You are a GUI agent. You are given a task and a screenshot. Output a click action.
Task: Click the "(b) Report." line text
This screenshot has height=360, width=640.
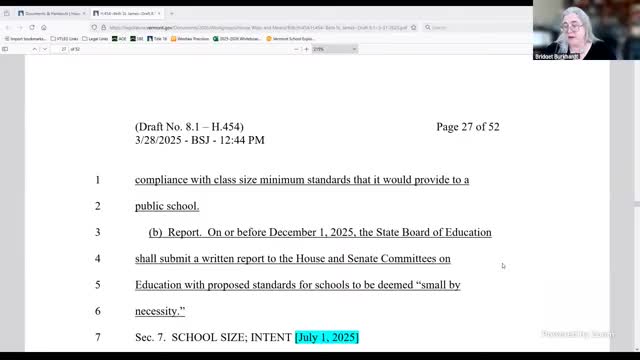[x=320, y=232]
